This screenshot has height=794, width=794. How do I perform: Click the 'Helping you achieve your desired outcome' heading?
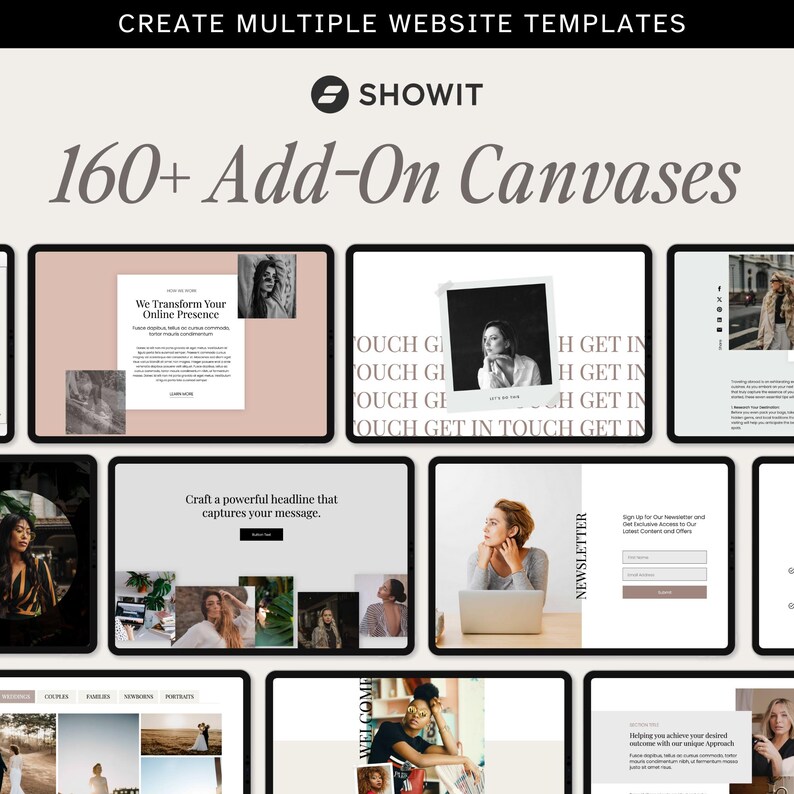(x=682, y=739)
